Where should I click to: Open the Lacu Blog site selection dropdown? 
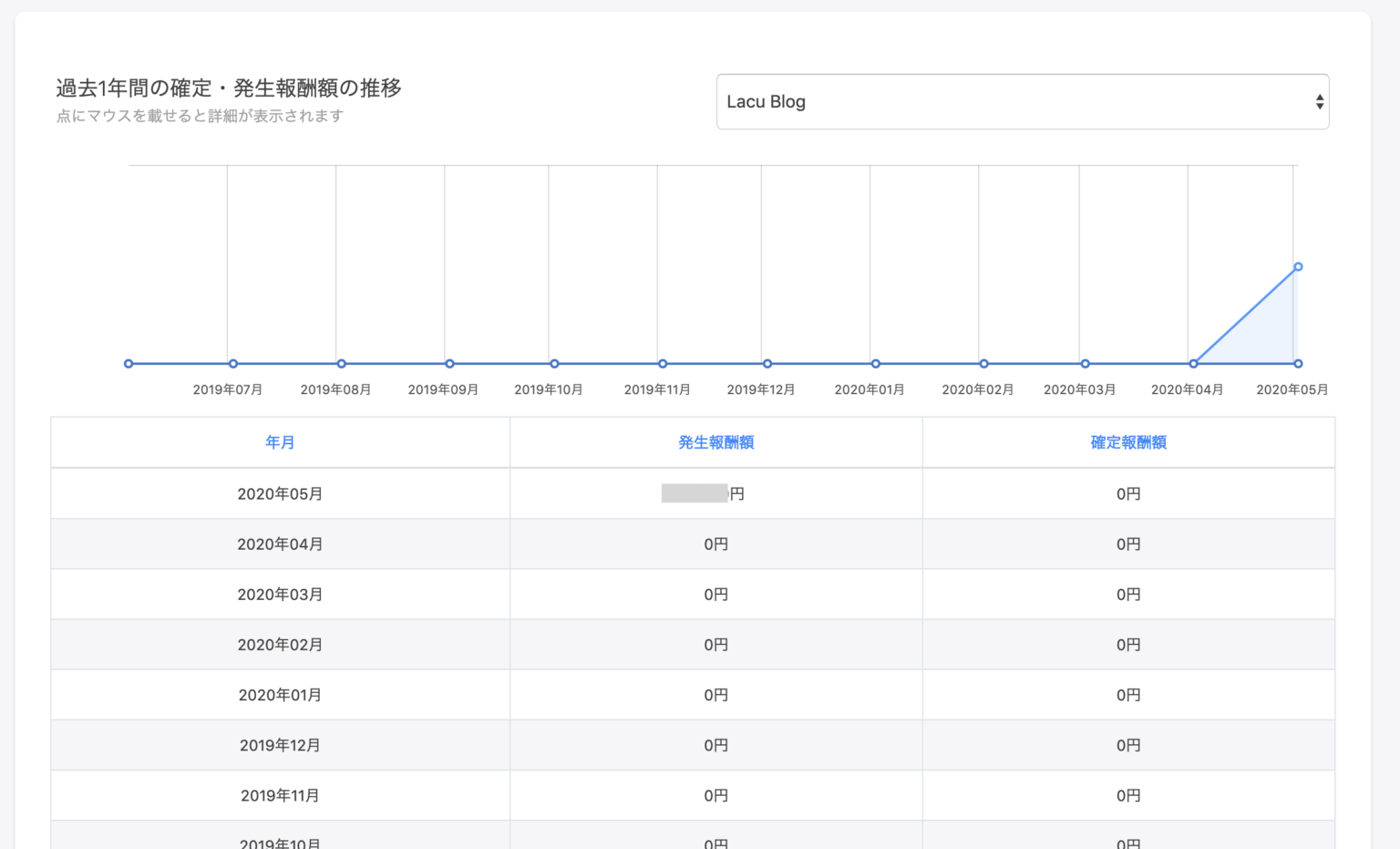pyautogui.click(x=1021, y=101)
